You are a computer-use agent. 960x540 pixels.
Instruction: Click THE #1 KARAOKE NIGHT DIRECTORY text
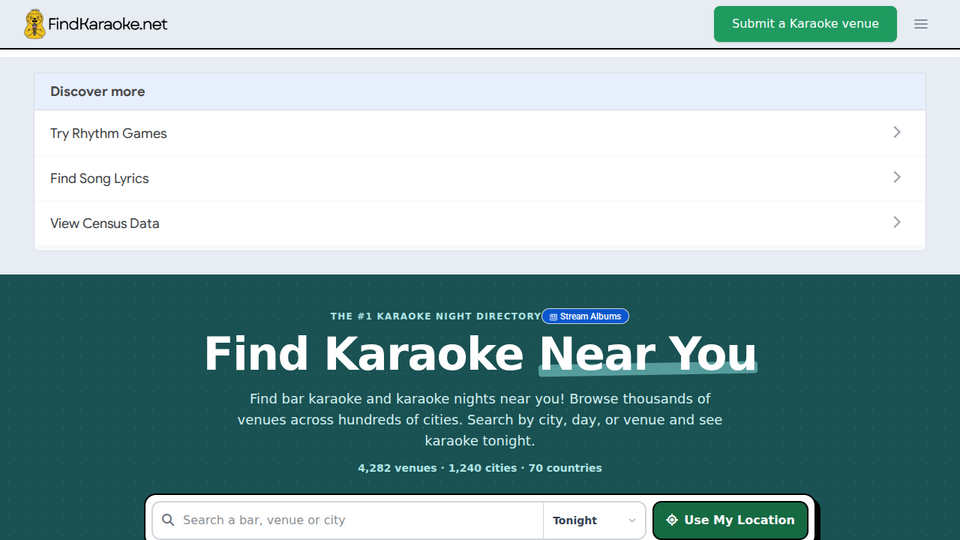point(435,317)
